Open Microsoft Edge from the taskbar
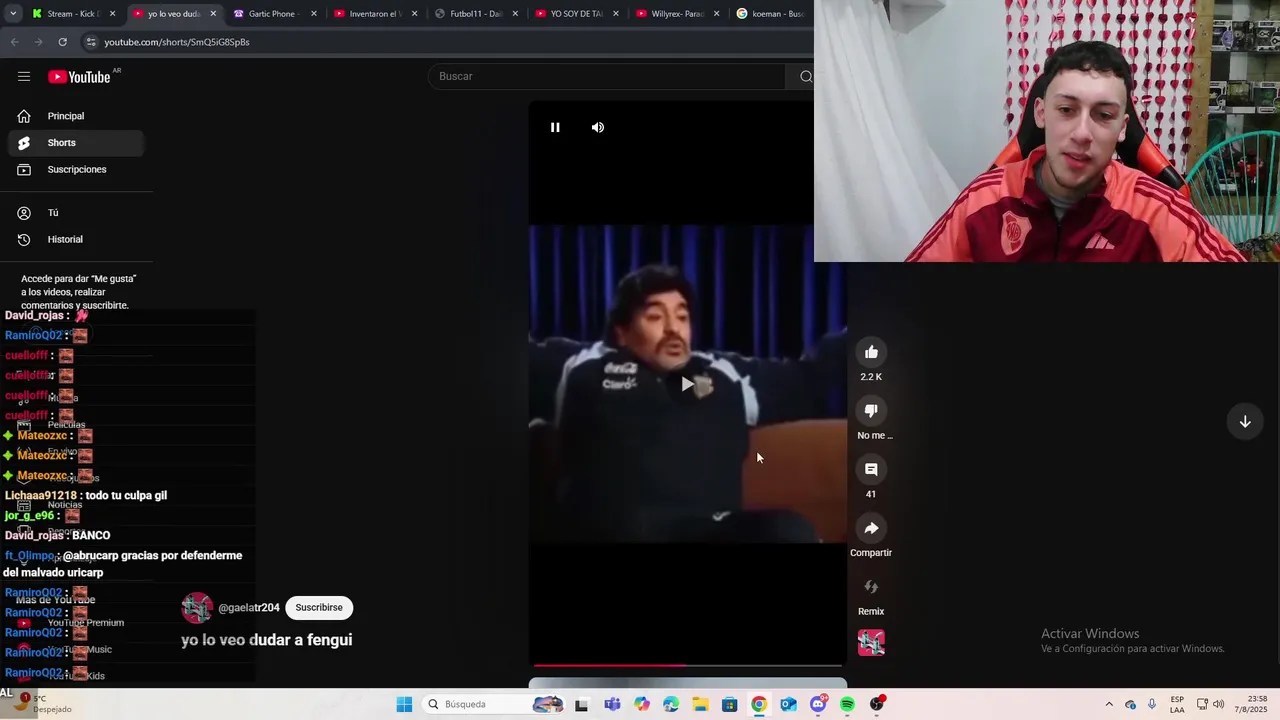This screenshot has width=1280, height=720. click(671, 704)
